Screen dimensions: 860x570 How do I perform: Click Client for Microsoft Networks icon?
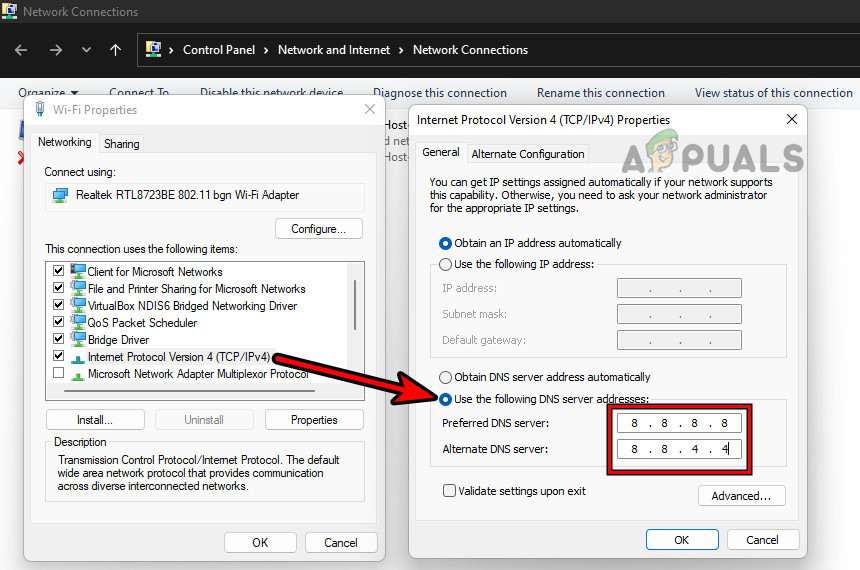point(78,271)
